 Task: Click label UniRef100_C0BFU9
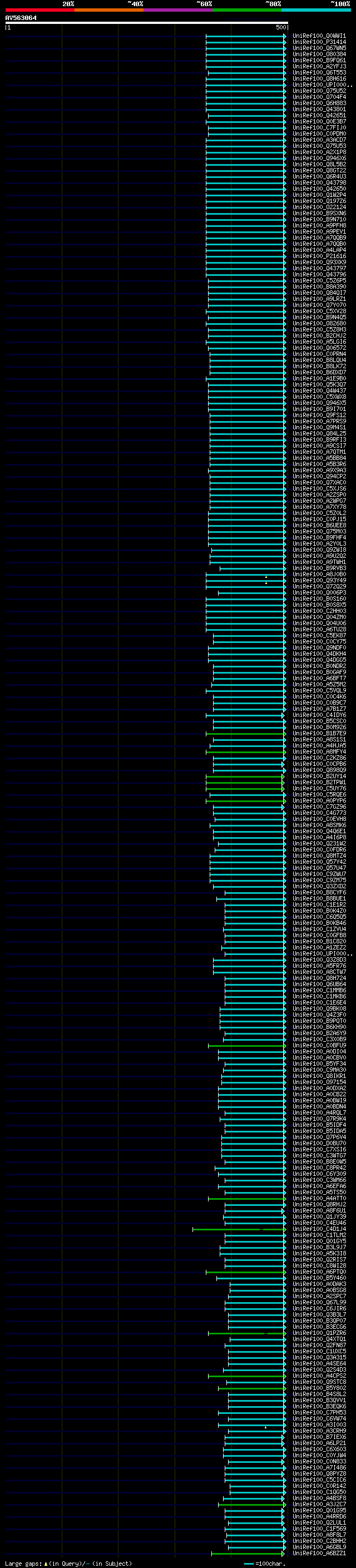click(x=319, y=1045)
